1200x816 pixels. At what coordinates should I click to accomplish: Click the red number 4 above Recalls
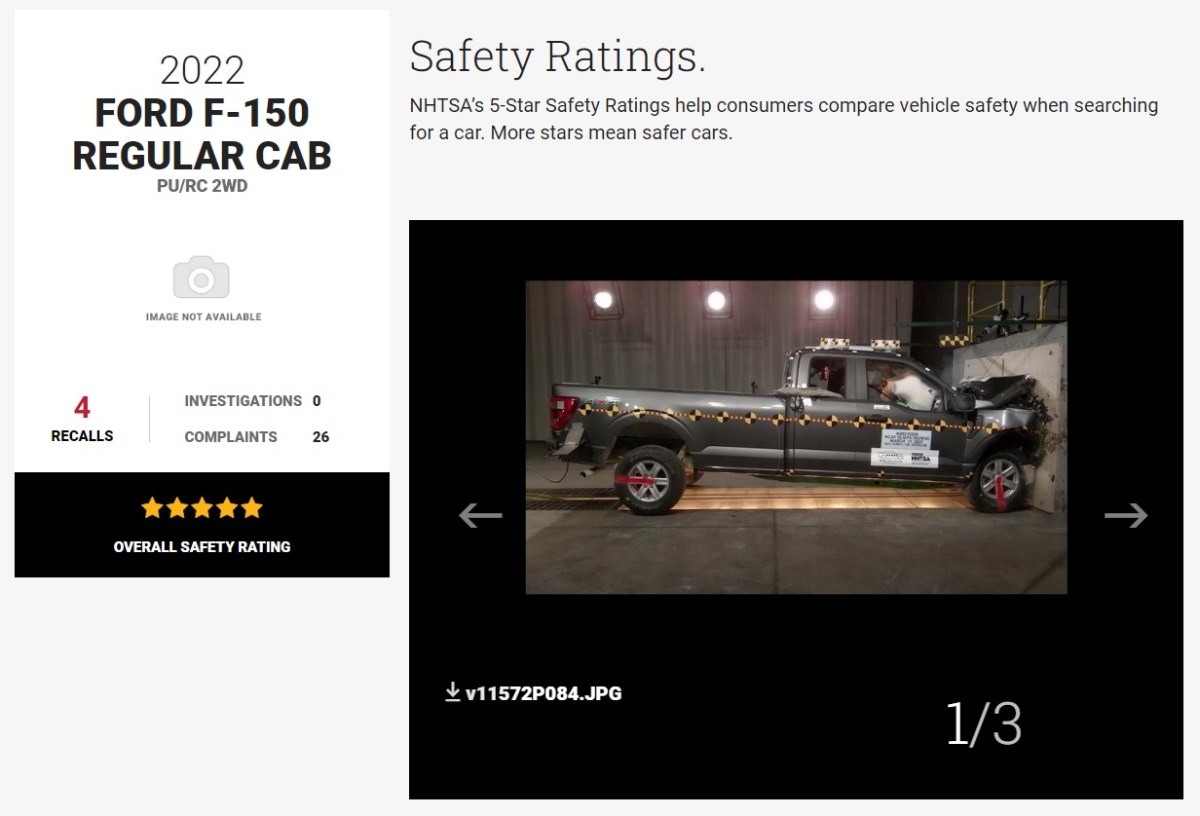click(82, 407)
